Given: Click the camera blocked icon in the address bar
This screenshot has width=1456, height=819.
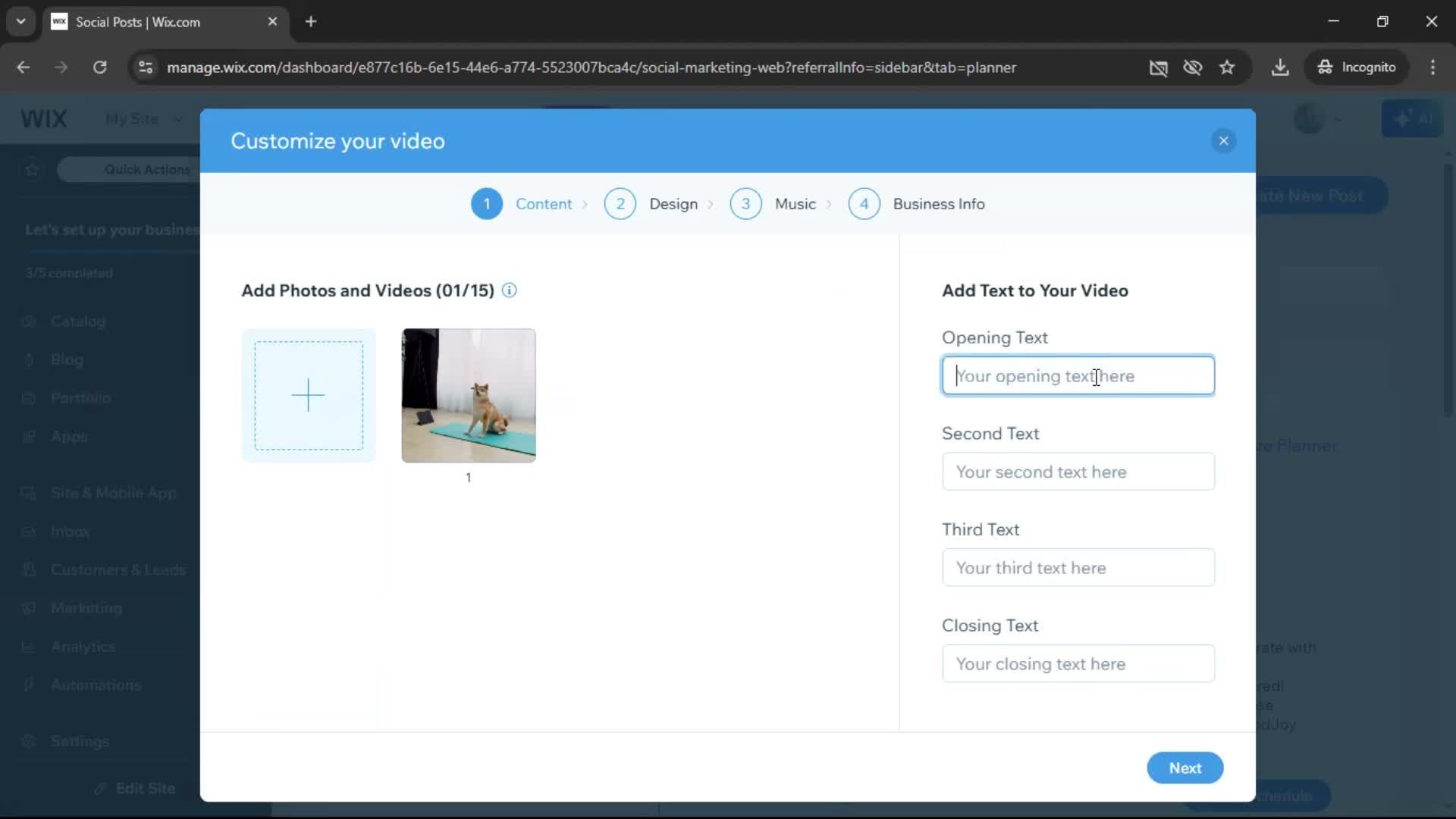Looking at the screenshot, I should 1158,67.
